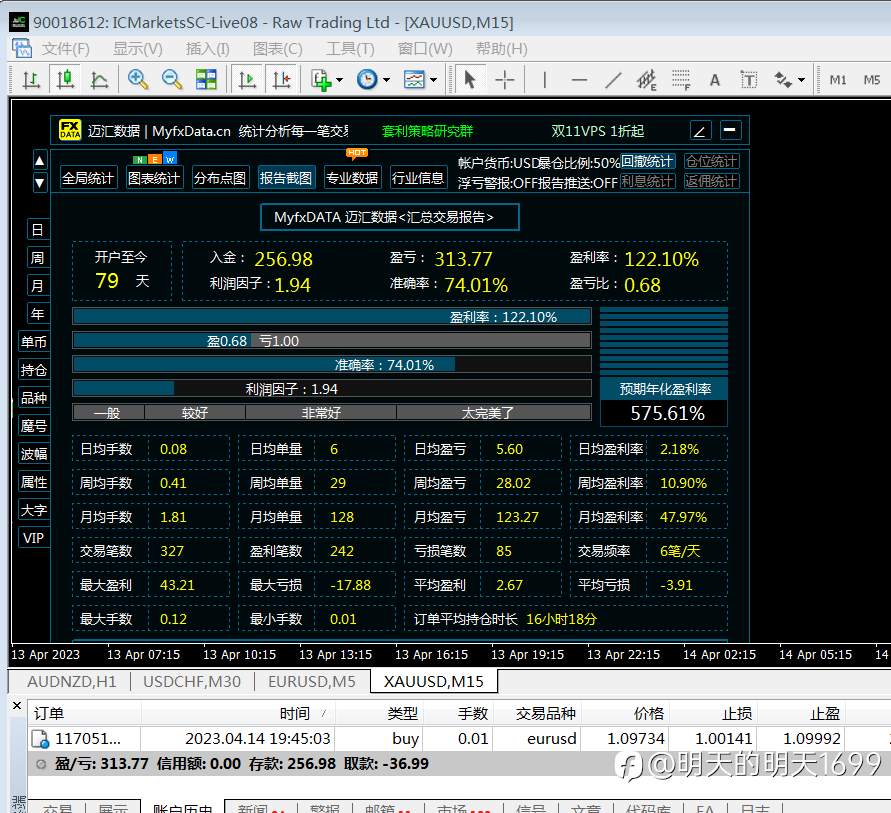Screen dimensions: 891x813
Task: Open the 分布点图 section
Action: pos(219,178)
